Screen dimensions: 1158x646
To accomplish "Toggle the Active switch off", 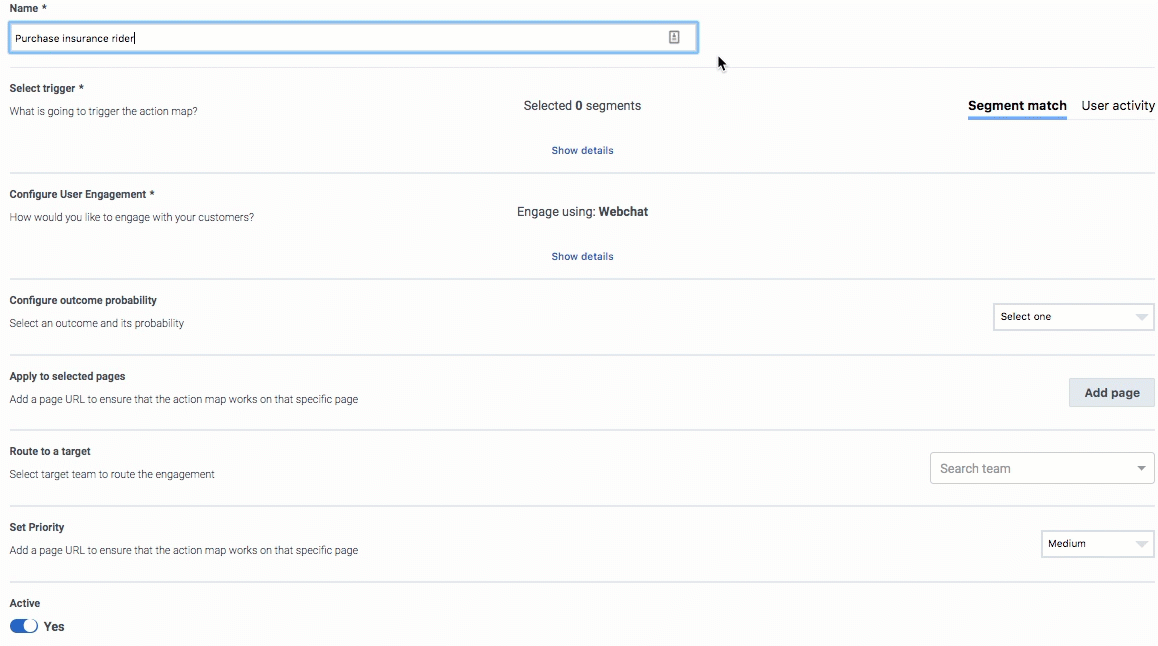I will coord(24,626).
